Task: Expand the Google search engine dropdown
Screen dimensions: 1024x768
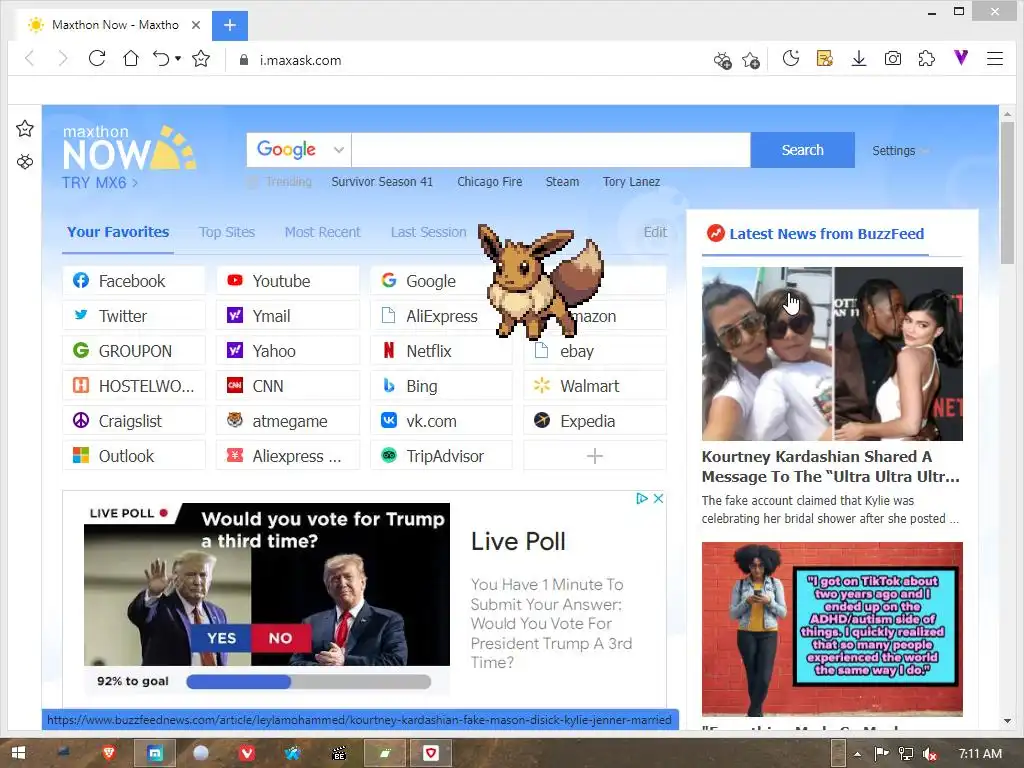Action: (338, 150)
